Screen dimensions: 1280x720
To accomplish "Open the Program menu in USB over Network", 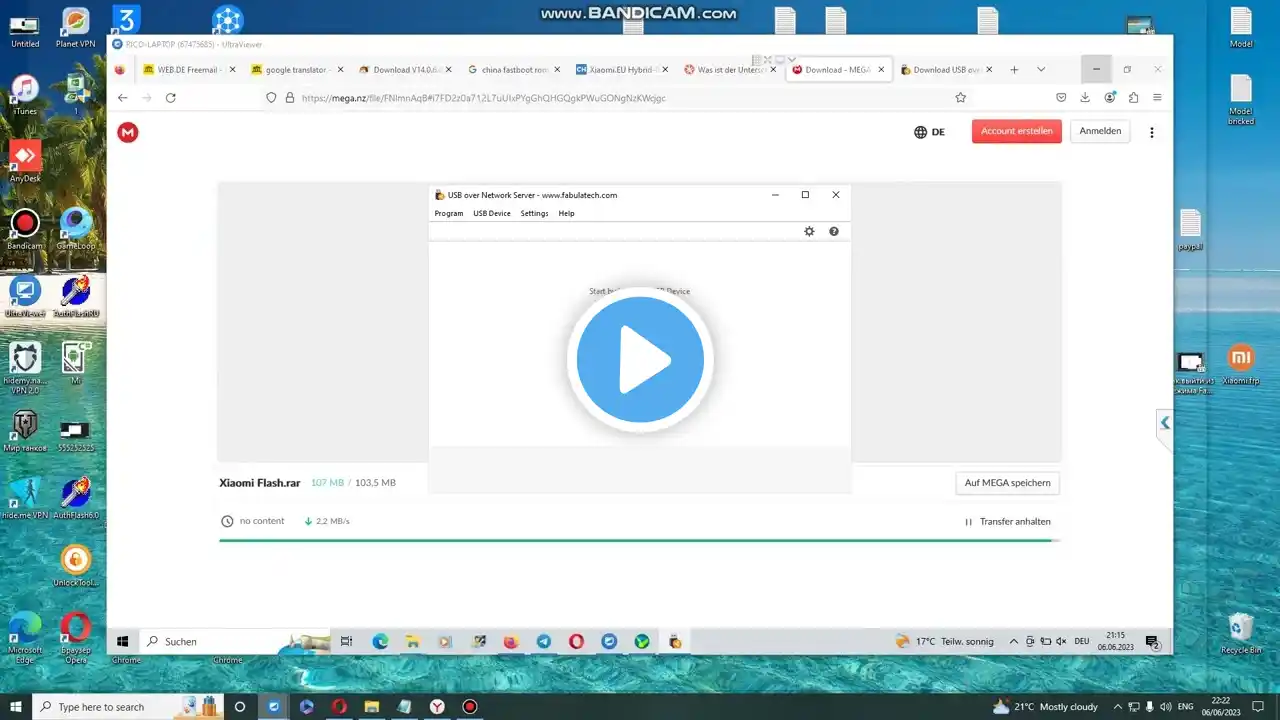I will pos(449,213).
